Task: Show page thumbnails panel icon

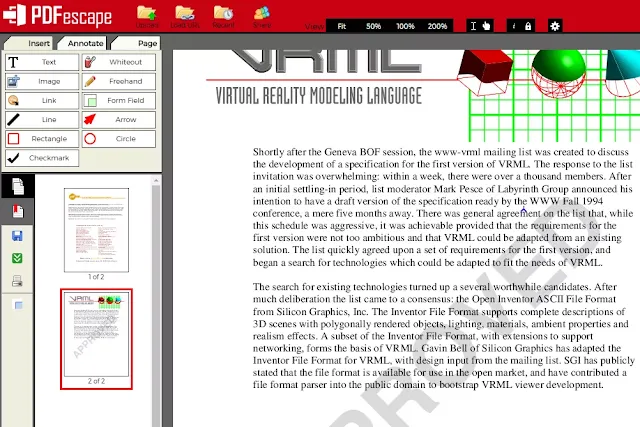Action: click(18, 187)
